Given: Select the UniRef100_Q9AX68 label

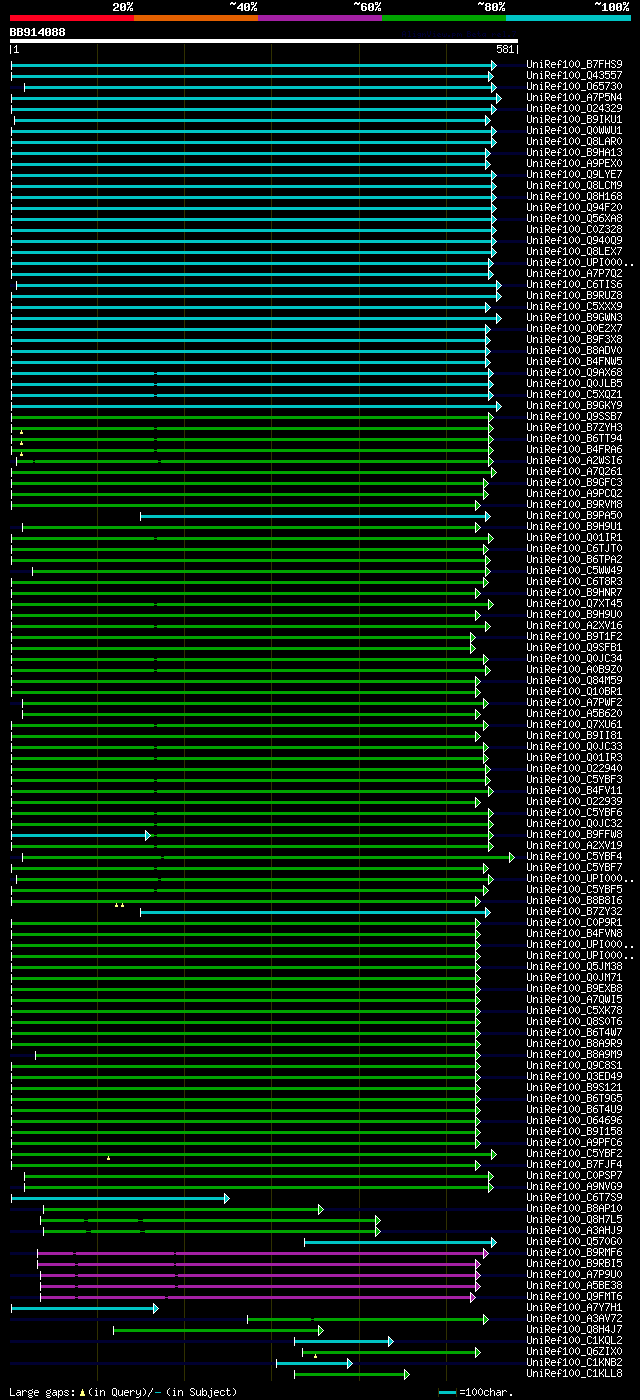Looking at the screenshot, I should [x=574, y=372].
